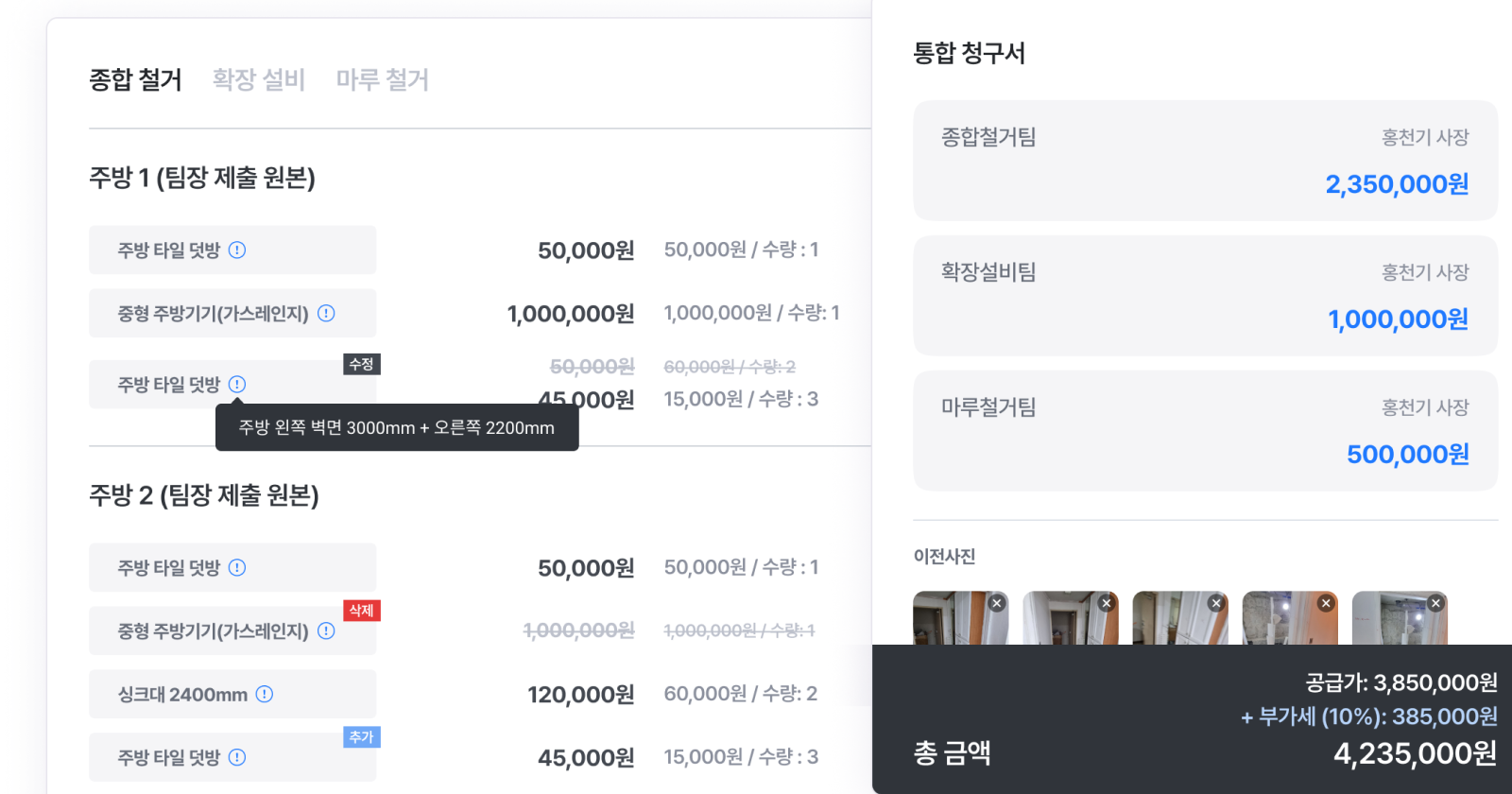The image size is (1512, 794).
Task: Click the red 삭제 badge
Action: click(x=361, y=611)
